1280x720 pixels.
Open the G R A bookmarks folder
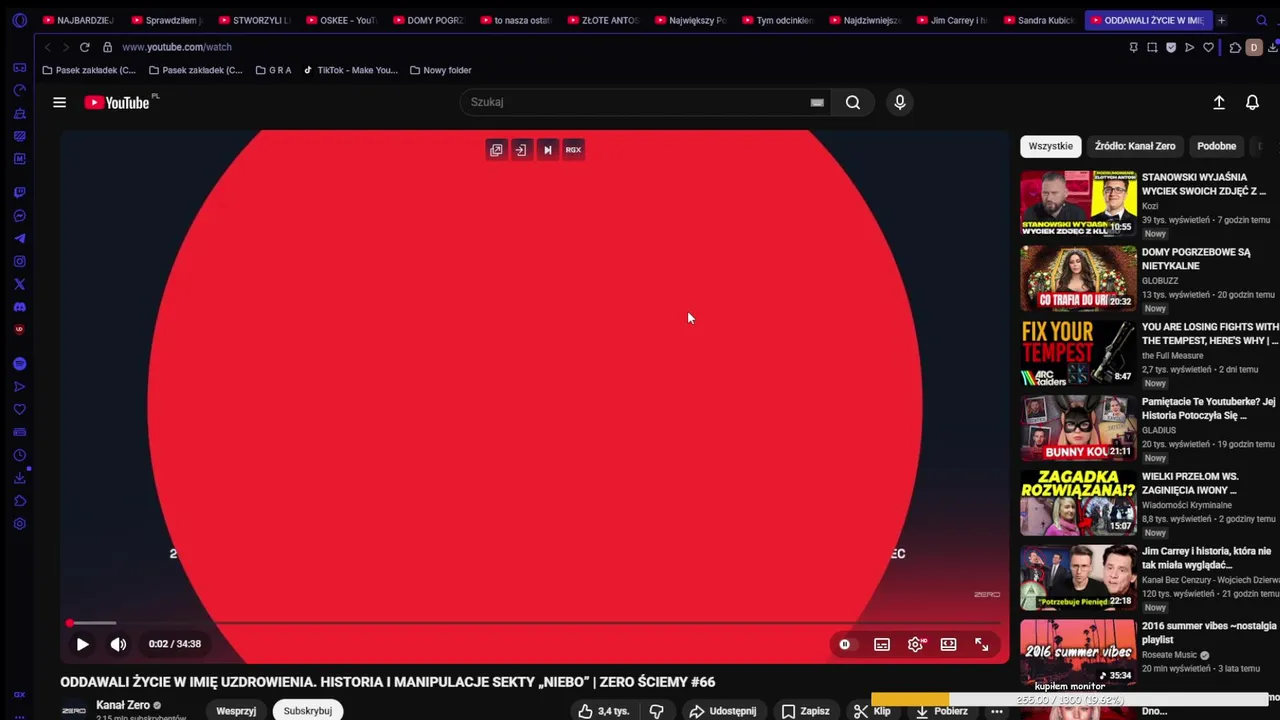(x=273, y=70)
